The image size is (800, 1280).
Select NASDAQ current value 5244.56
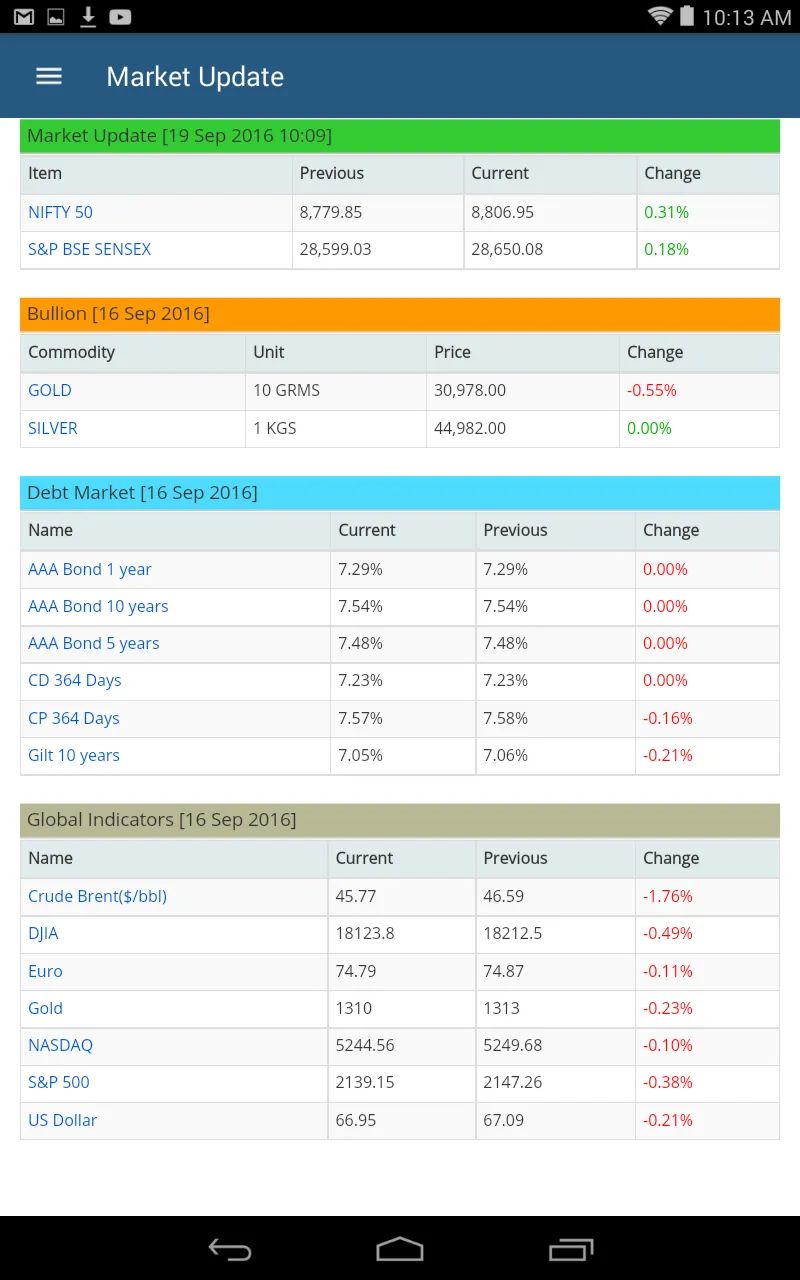pyautogui.click(x=365, y=1045)
